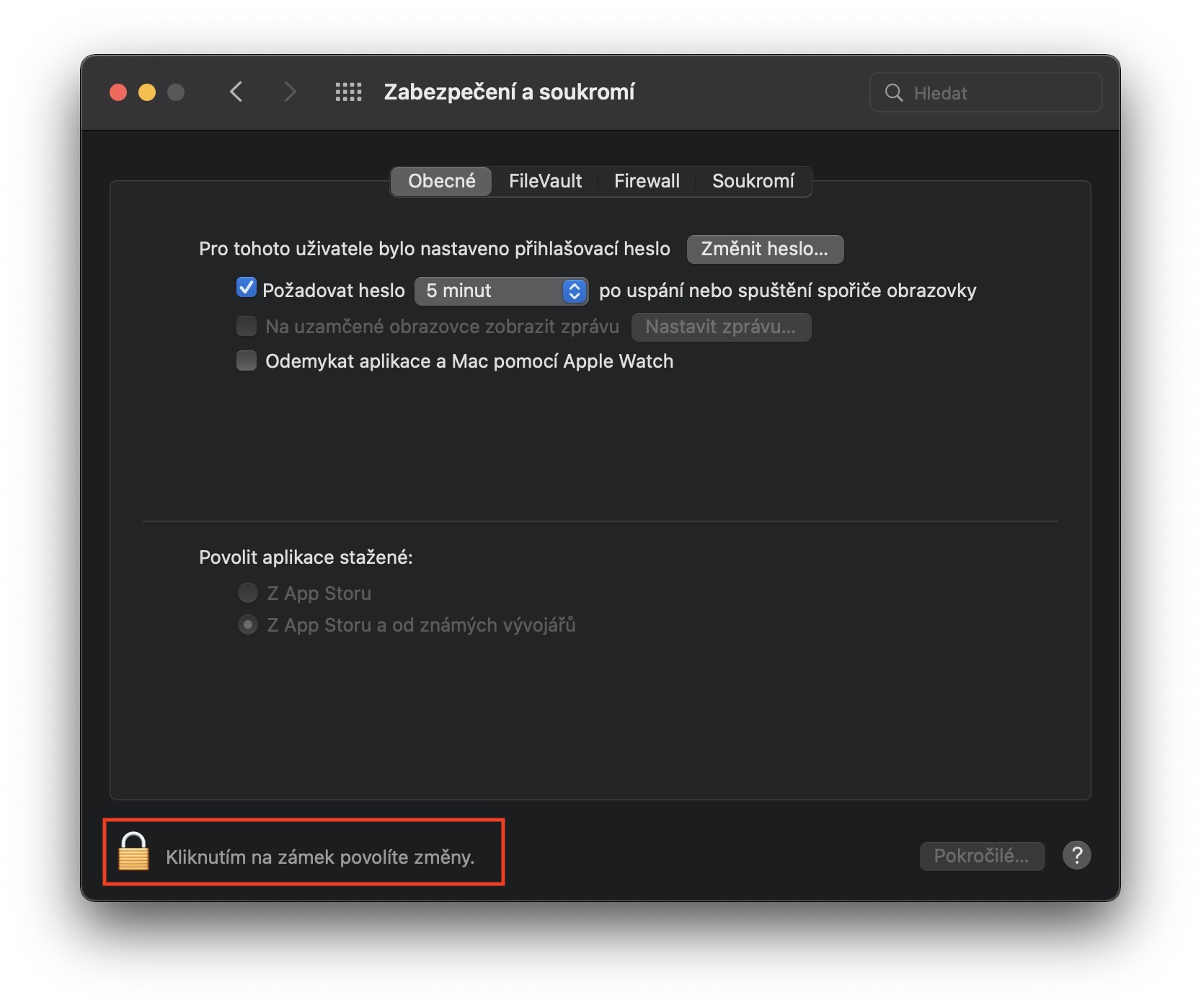The height and width of the screenshot is (1008, 1201).
Task: Click the red close window button
Action: [x=118, y=92]
